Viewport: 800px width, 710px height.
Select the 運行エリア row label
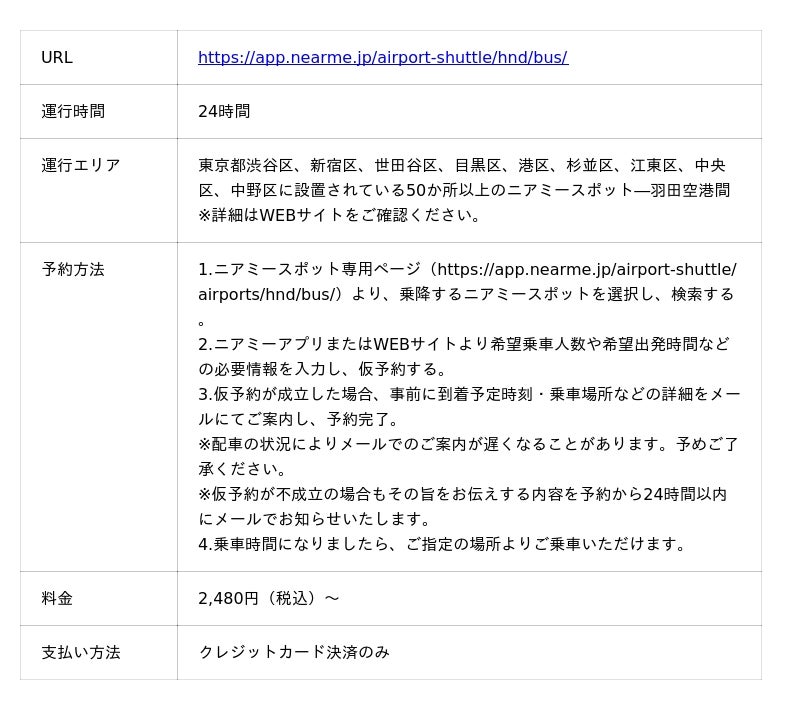click(x=81, y=166)
